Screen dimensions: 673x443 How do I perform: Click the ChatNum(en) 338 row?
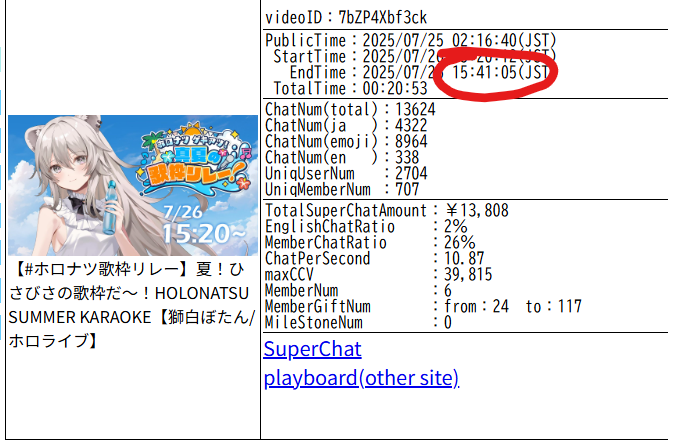(342, 157)
